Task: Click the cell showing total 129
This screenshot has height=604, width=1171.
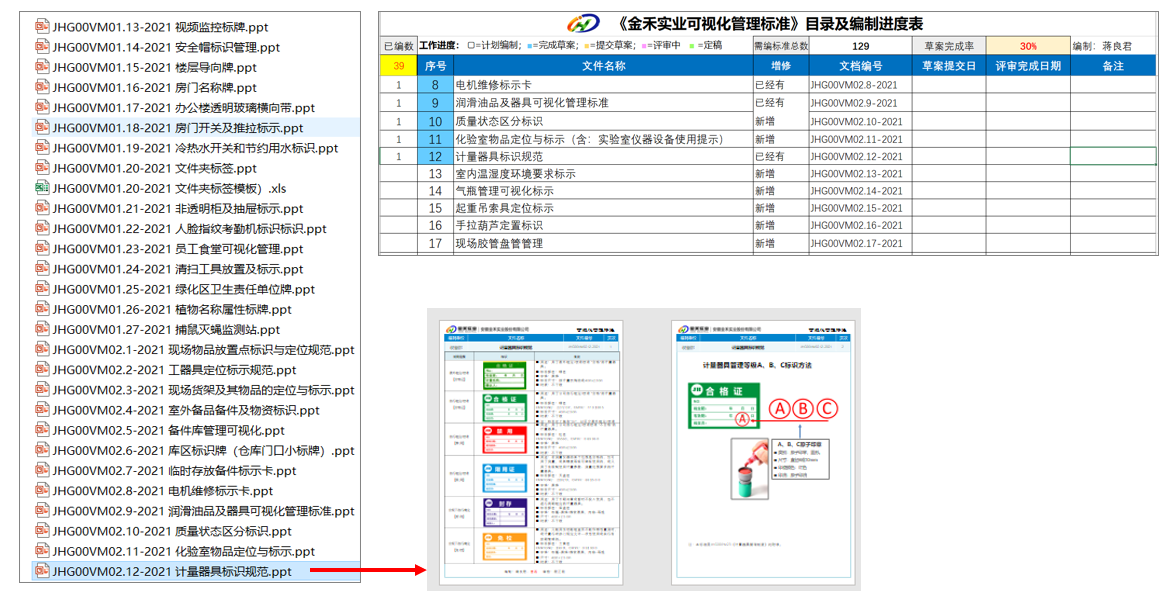Action: pos(860,46)
